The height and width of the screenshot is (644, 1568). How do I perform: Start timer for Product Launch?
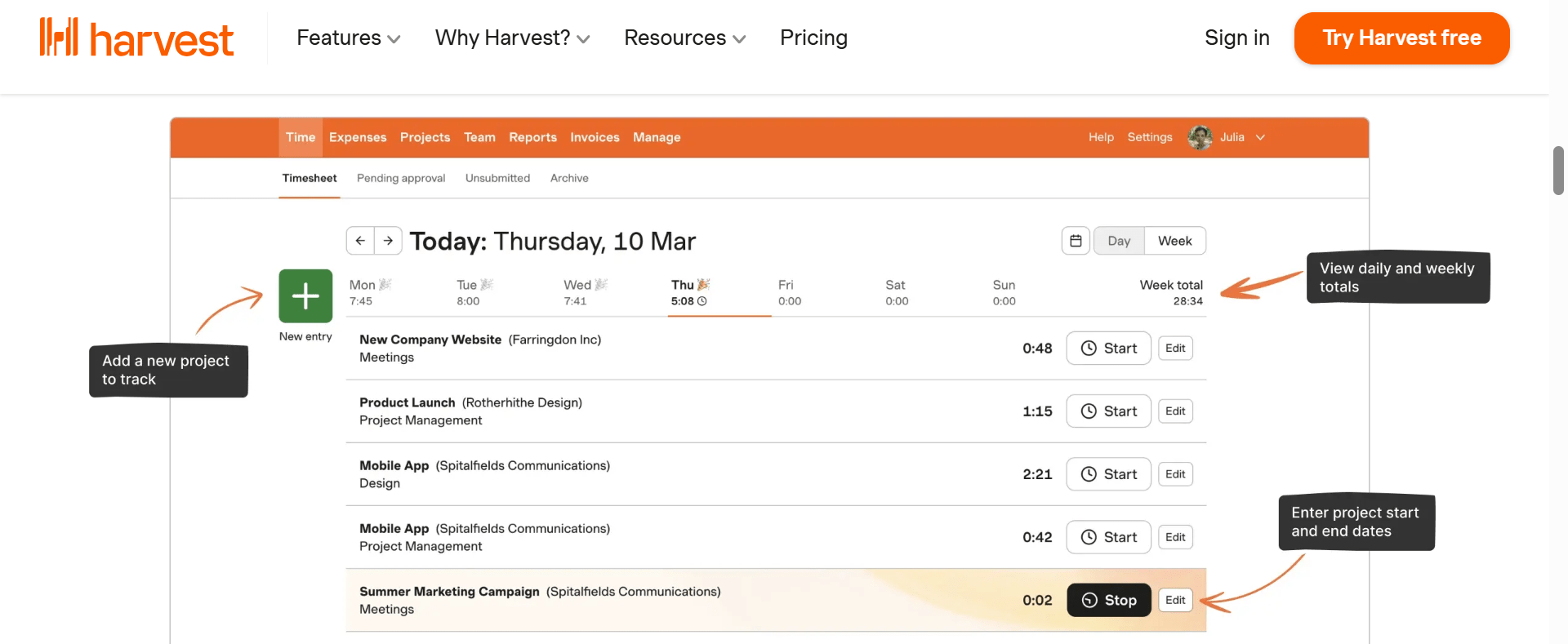tap(1108, 411)
